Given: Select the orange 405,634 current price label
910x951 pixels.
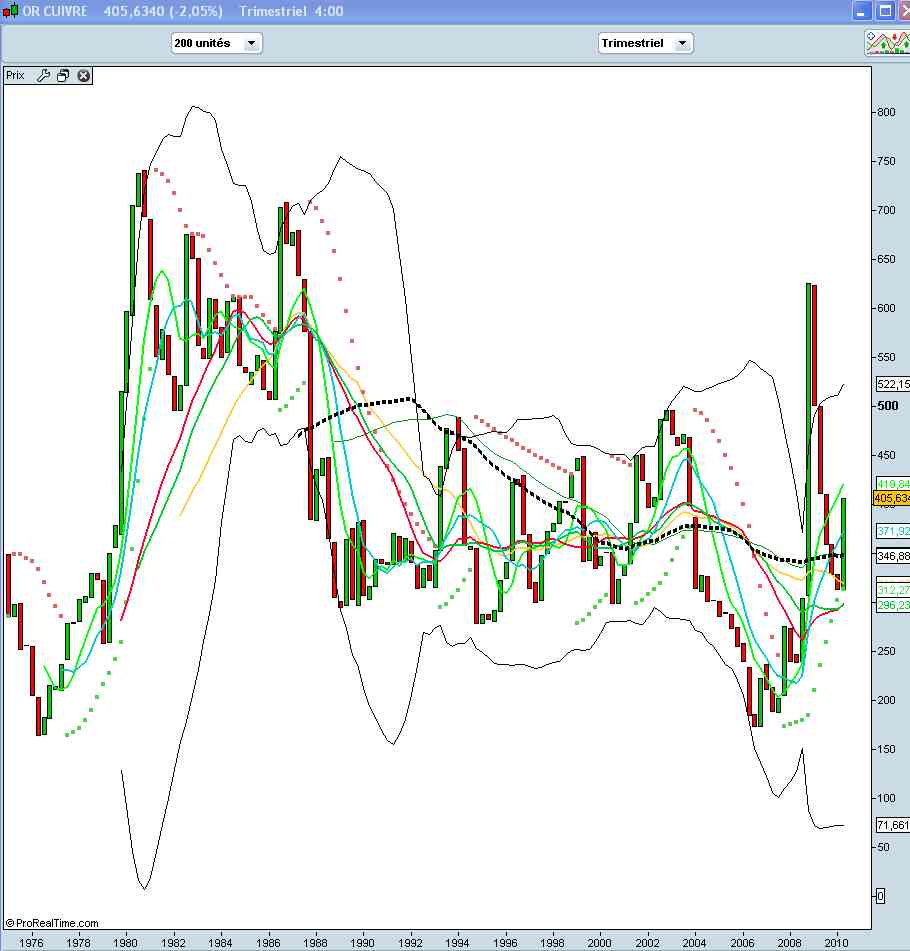Looking at the screenshot, I should [890, 498].
